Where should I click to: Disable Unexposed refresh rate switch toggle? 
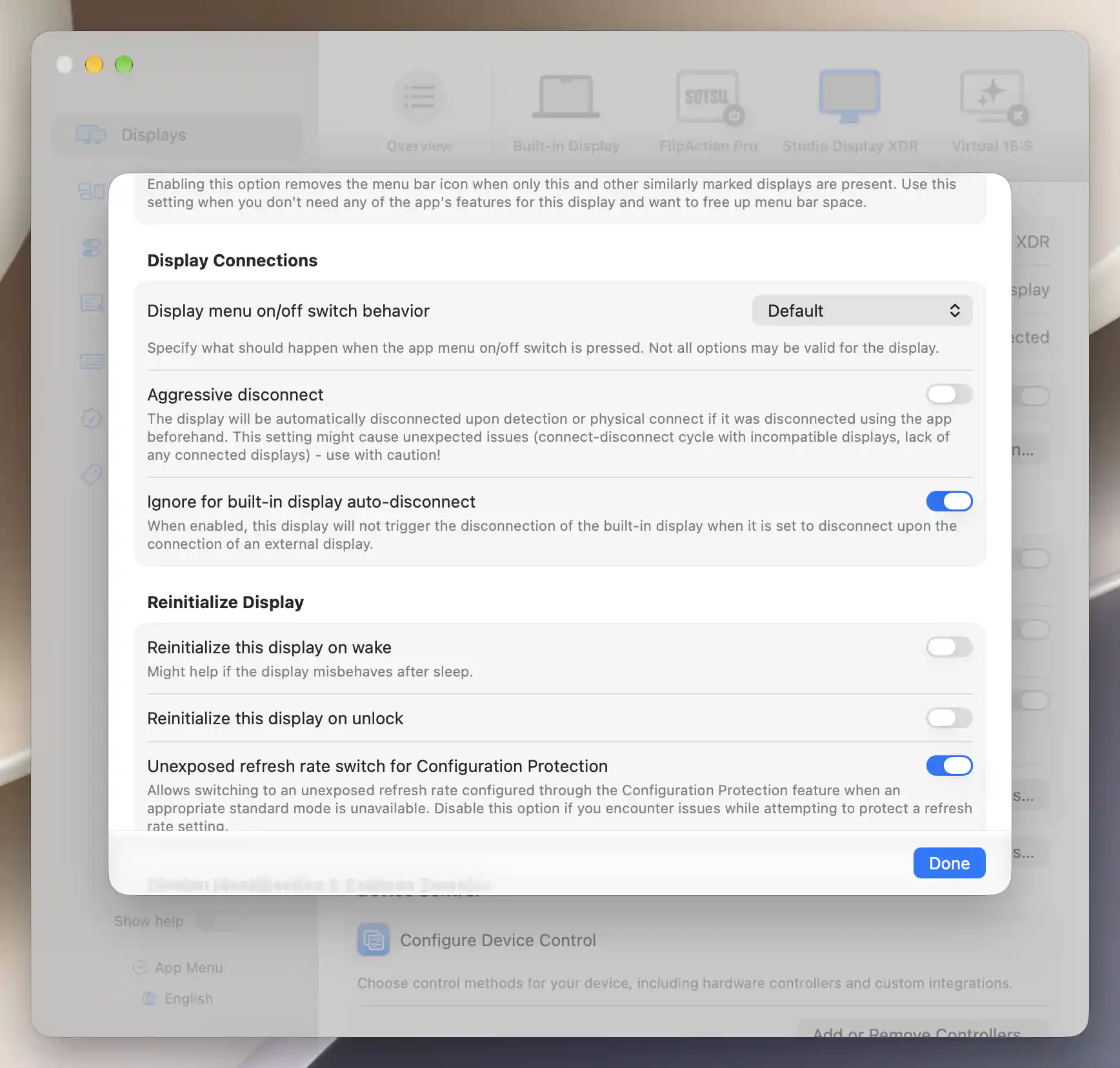point(949,766)
